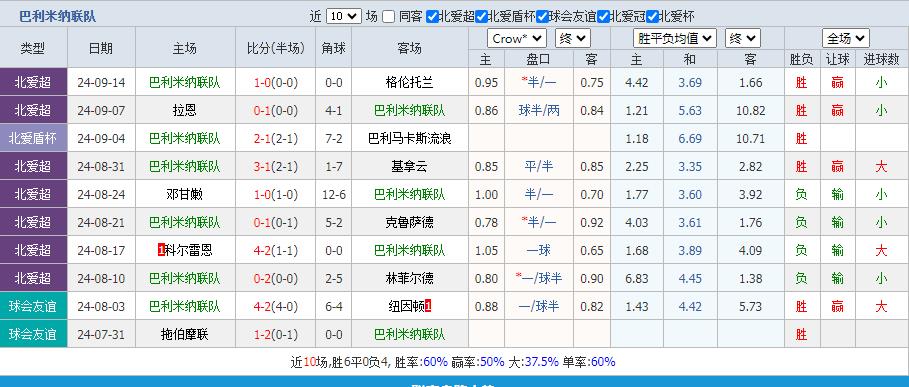Click the 巴利米纳联队 title heading
This screenshot has height=387, width=909.
[57, 16]
